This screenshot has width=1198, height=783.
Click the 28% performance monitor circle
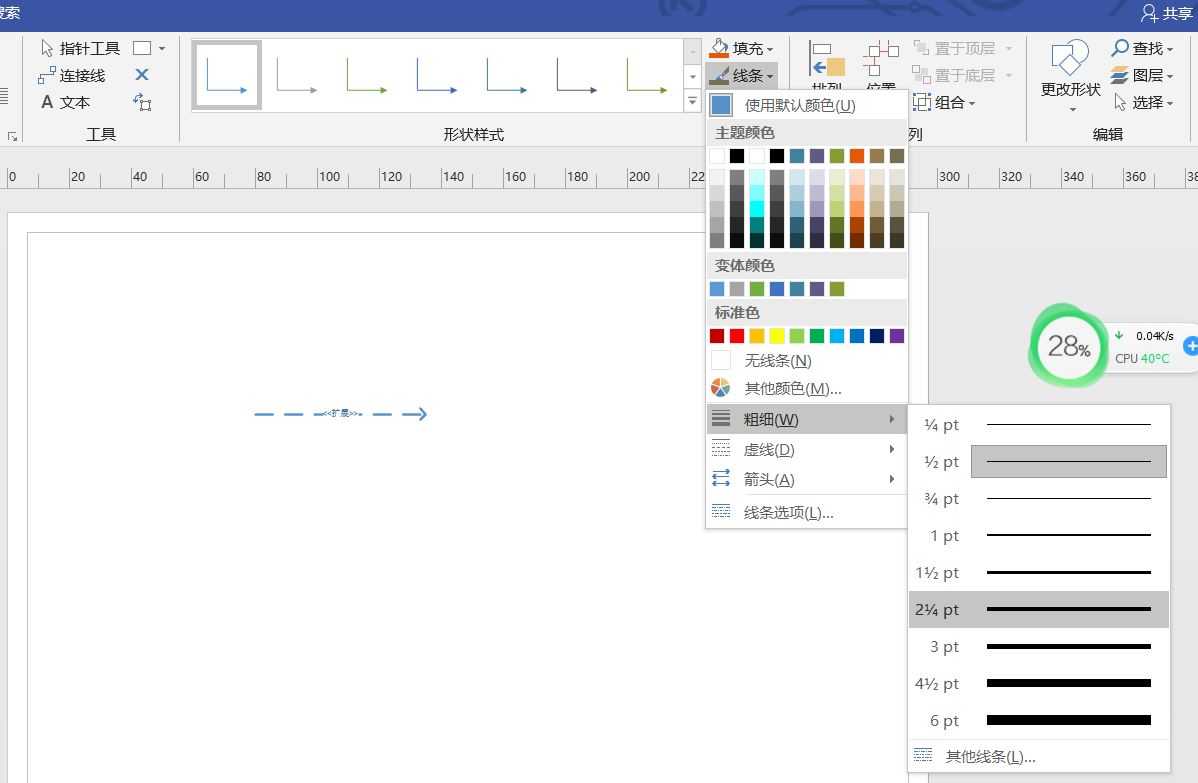coord(1068,347)
